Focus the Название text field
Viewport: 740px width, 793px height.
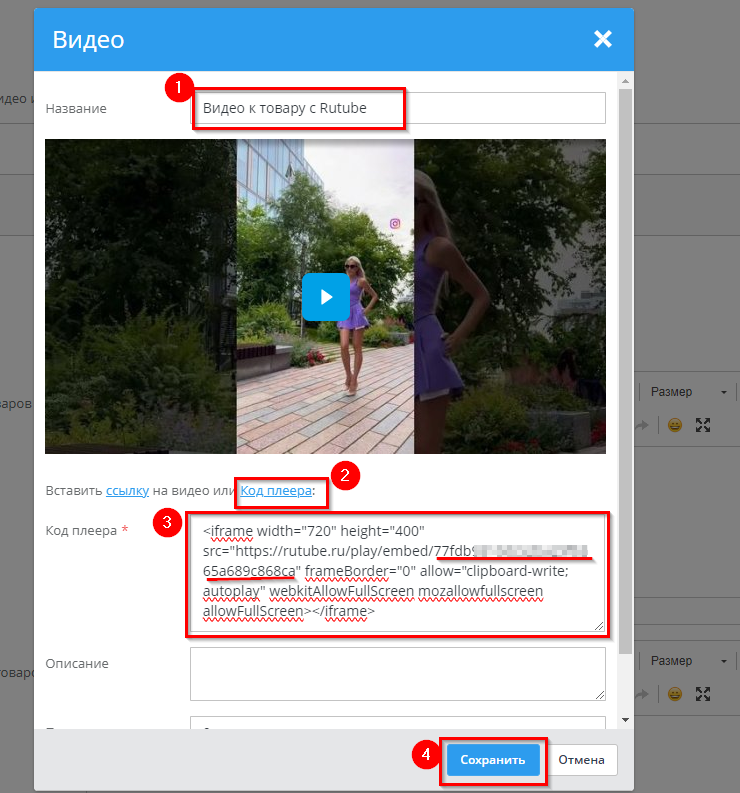(x=398, y=108)
